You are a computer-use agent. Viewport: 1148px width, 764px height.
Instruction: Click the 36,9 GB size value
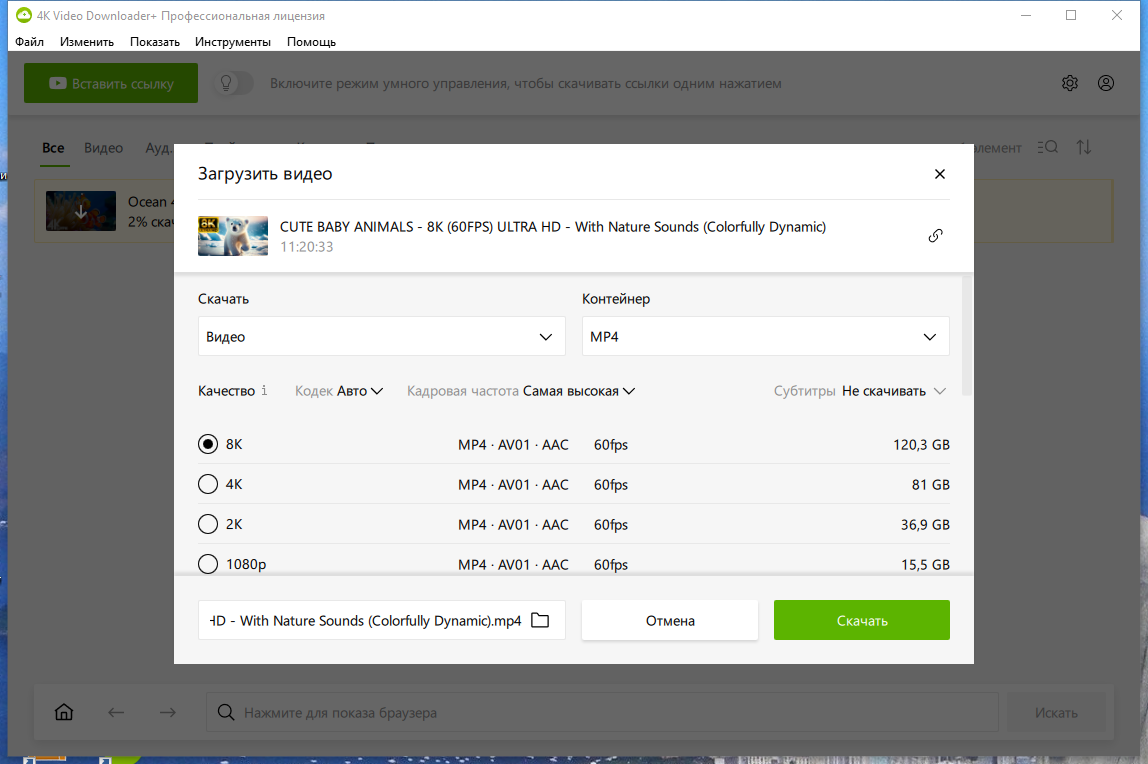pyautogui.click(x=925, y=525)
